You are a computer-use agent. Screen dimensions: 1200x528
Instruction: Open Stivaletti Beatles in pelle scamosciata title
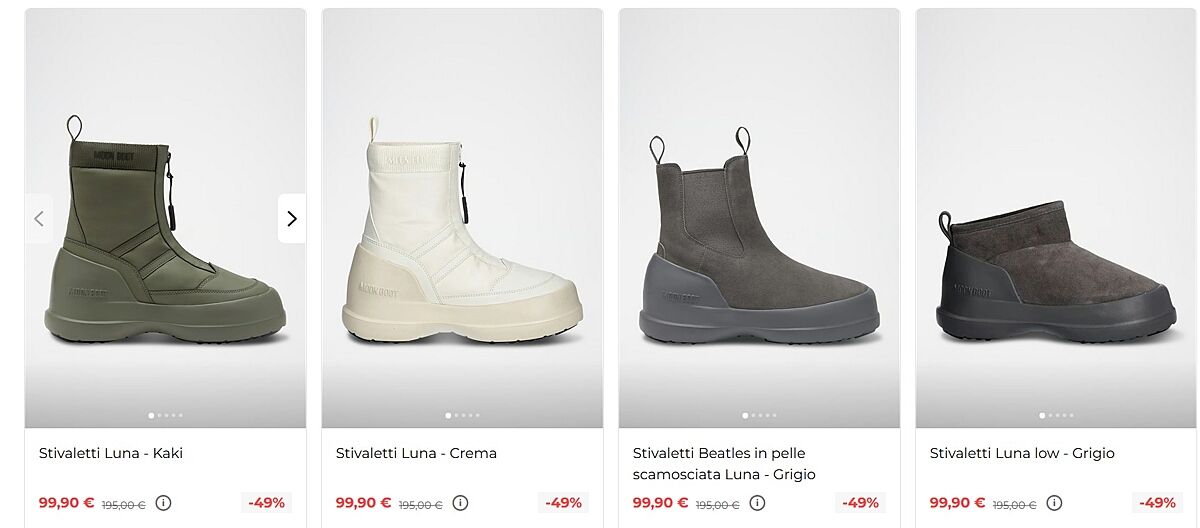tap(724, 464)
